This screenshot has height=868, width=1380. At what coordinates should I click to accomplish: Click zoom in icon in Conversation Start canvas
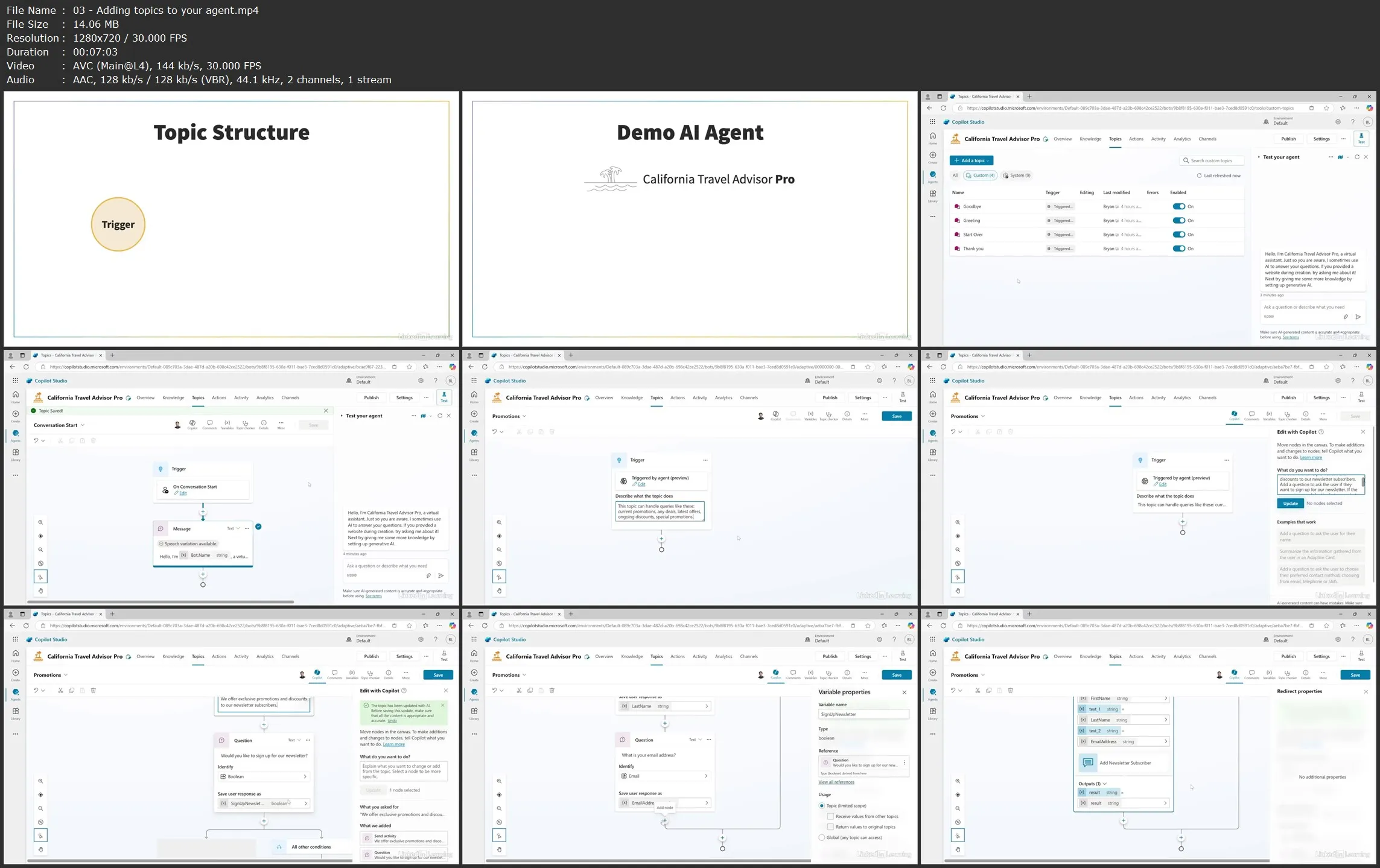point(40,522)
